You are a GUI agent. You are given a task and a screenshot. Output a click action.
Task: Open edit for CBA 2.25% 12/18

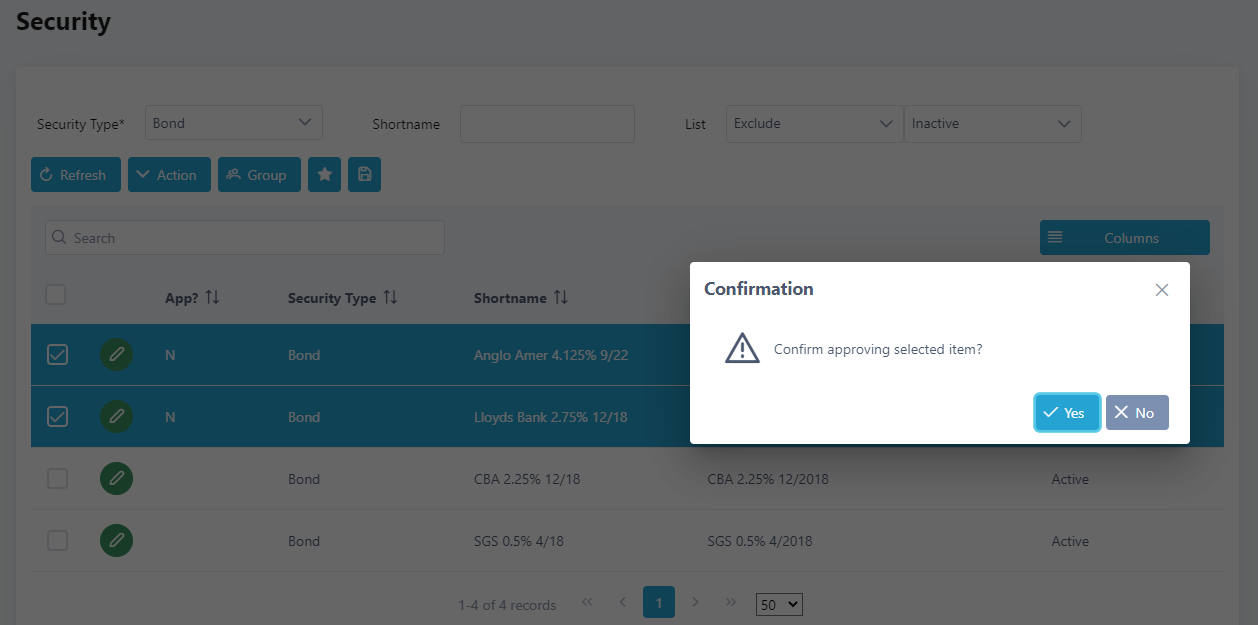[116, 479]
